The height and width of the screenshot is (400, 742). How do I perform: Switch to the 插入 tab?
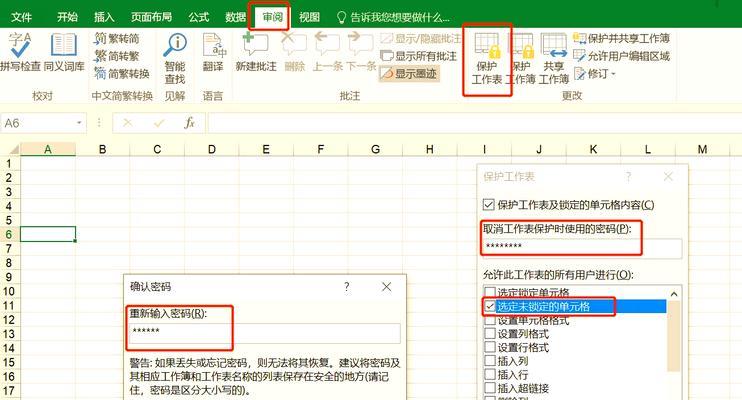[104, 18]
